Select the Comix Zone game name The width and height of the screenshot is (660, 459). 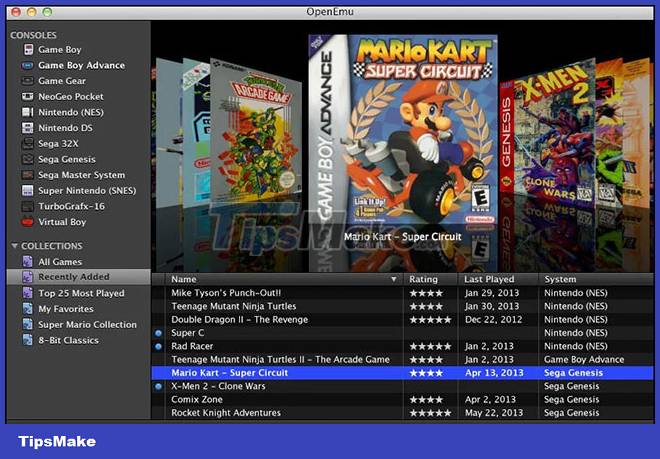coord(197,400)
